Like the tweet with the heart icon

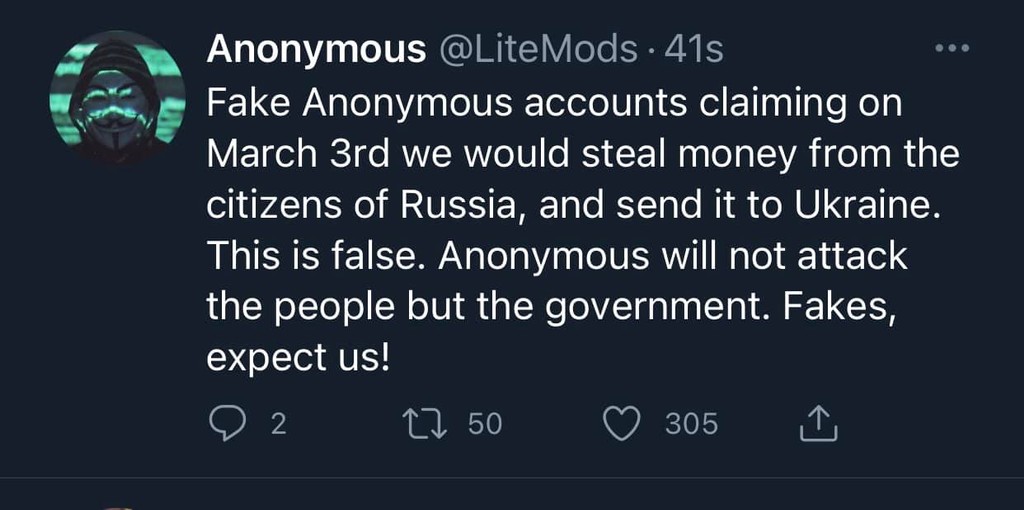624,424
